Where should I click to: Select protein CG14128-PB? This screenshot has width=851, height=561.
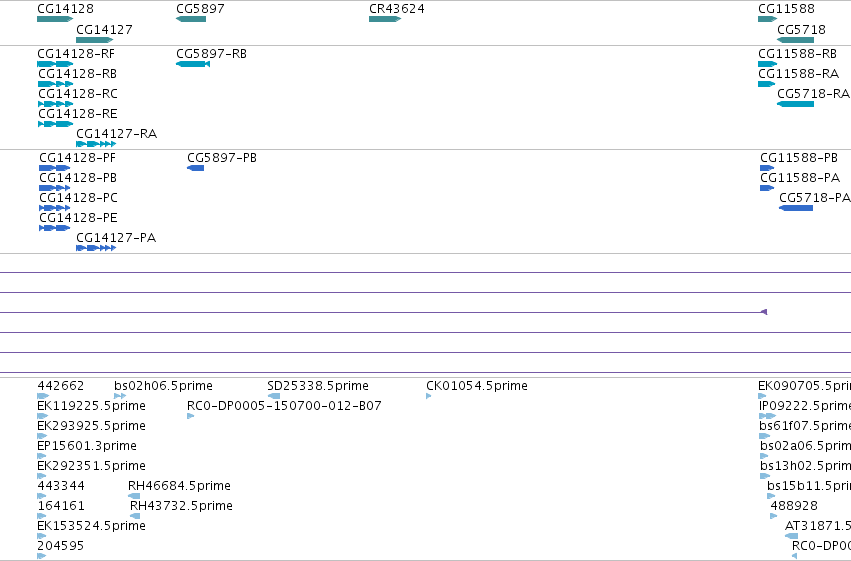[54, 188]
